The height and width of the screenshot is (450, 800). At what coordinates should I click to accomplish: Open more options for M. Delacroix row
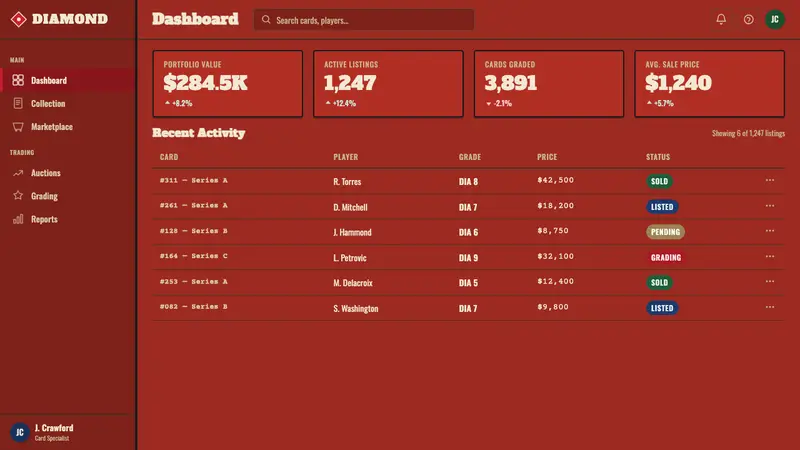click(x=769, y=281)
